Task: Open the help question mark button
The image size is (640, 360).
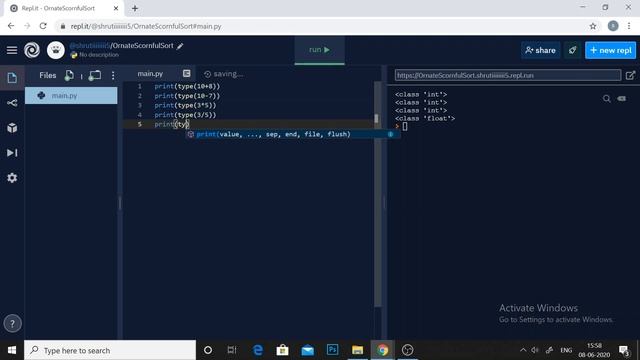Action: tap(12, 324)
